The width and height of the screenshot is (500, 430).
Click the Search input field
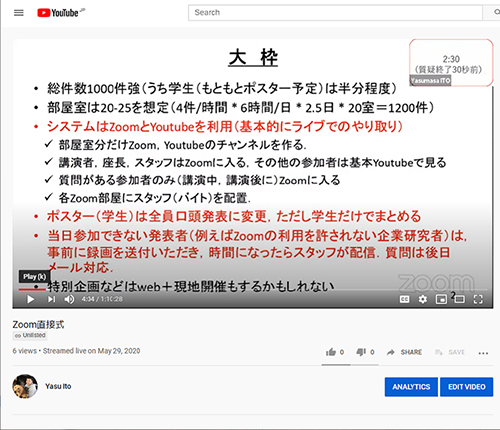point(335,13)
